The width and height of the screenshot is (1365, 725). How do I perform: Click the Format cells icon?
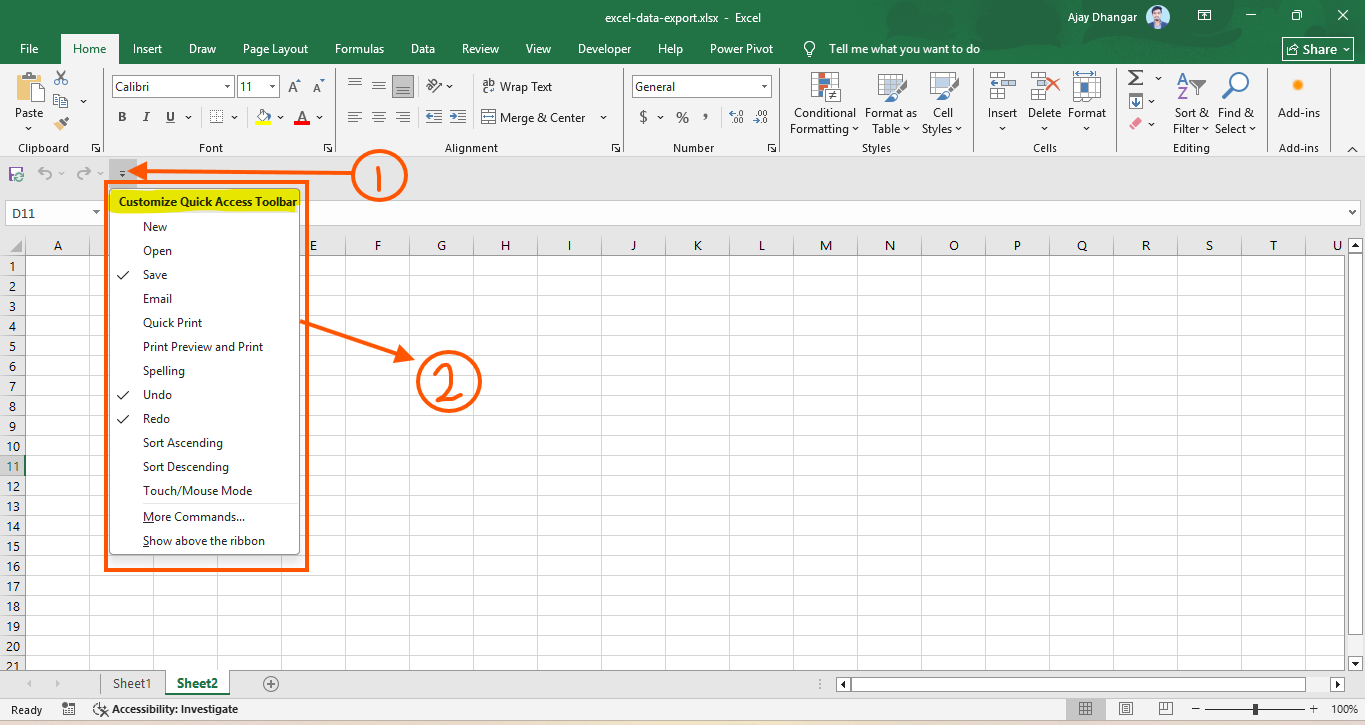(x=1087, y=87)
